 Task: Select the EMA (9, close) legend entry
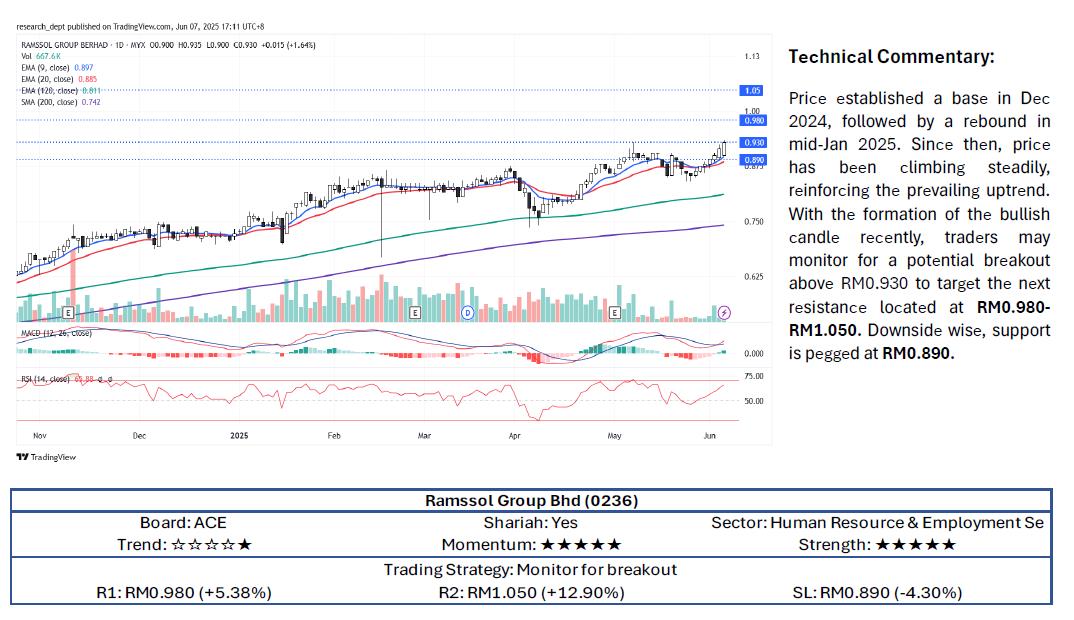coord(57,68)
